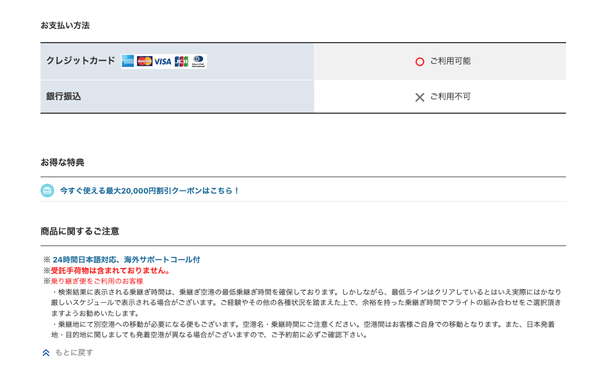This screenshot has height=374, width=600.
Task: Click the JCB card logo
Action: [x=181, y=61]
